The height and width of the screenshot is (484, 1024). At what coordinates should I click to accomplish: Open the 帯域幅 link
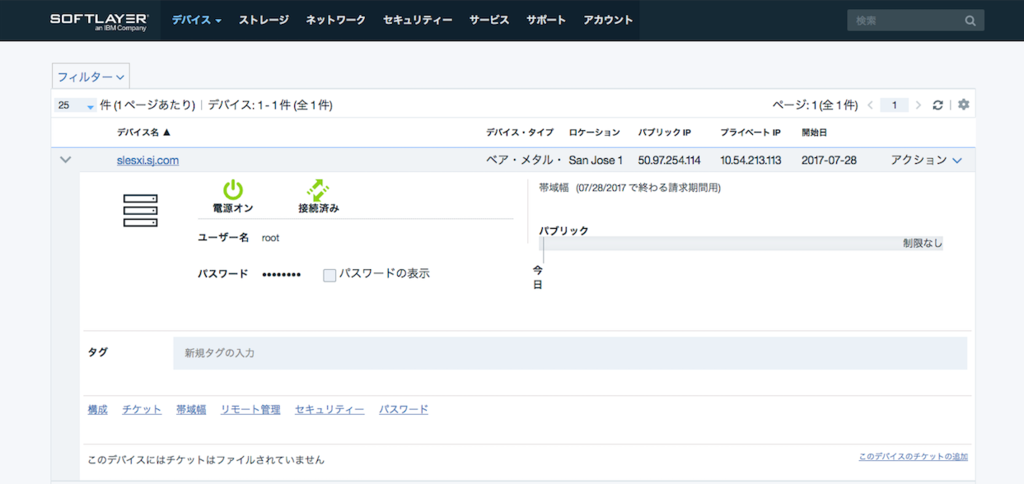[x=191, y=410]
